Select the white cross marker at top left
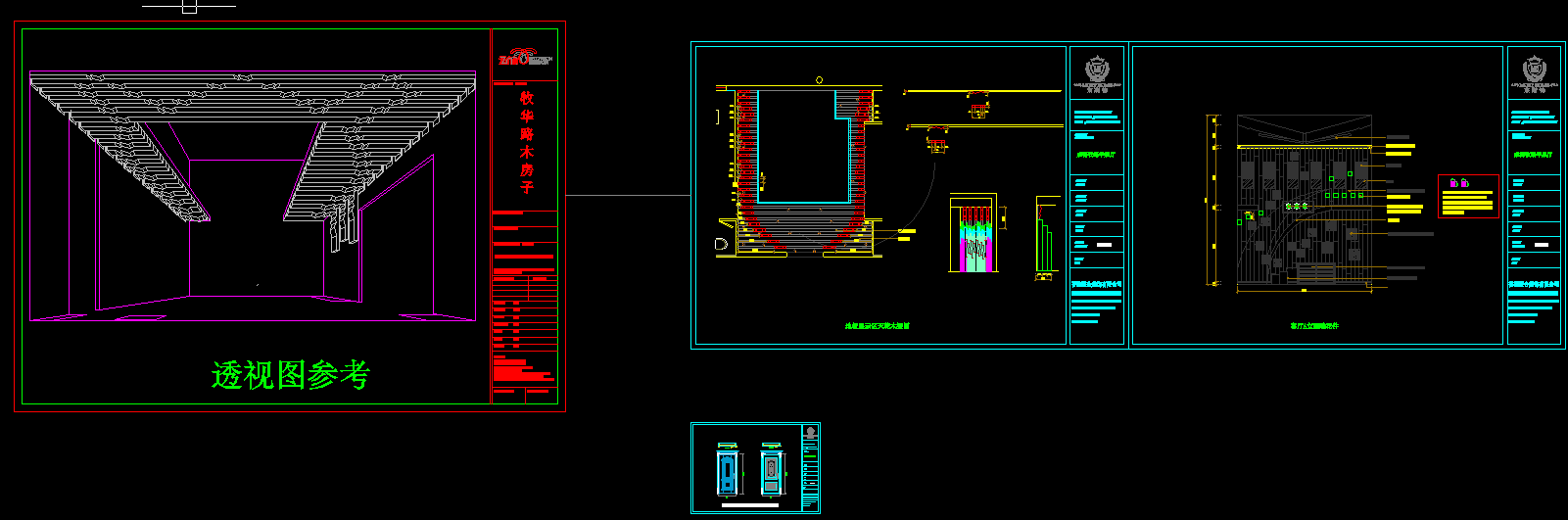Image resolution: width=1568 pixels, height=520 pixels. coord(189,6)
